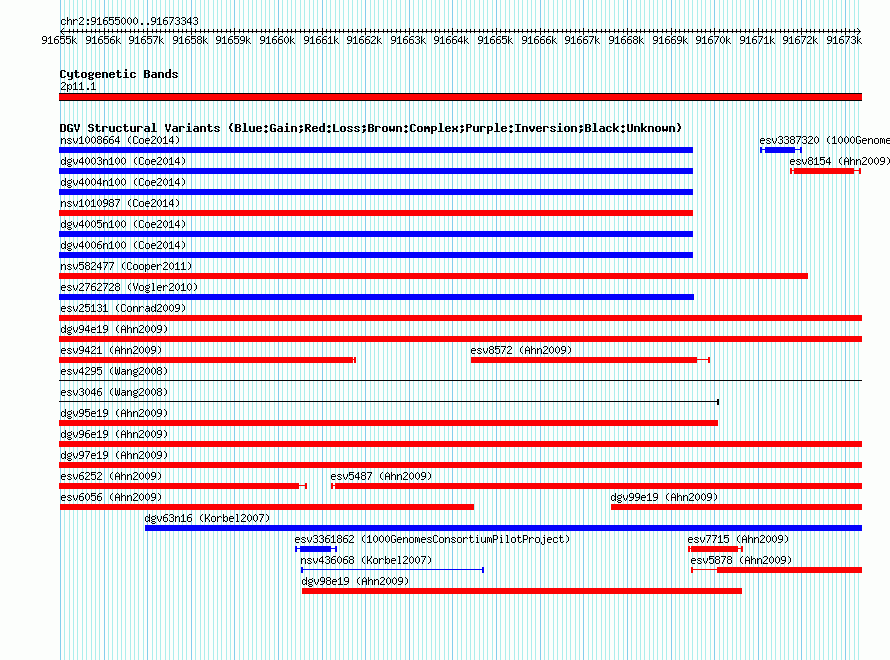The height and width of the screenshot is (660, 890).
Task: Select the chr2:91655000..91673343 region label
Action: click(x=129, y=21)
